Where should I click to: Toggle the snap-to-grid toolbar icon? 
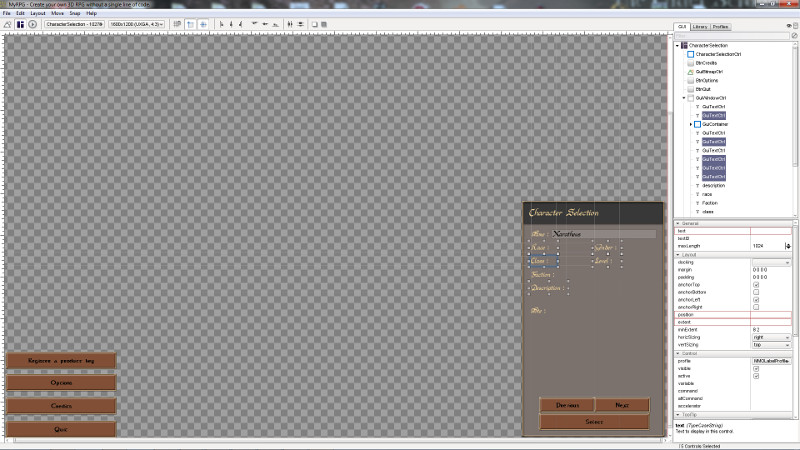(177, 24)
